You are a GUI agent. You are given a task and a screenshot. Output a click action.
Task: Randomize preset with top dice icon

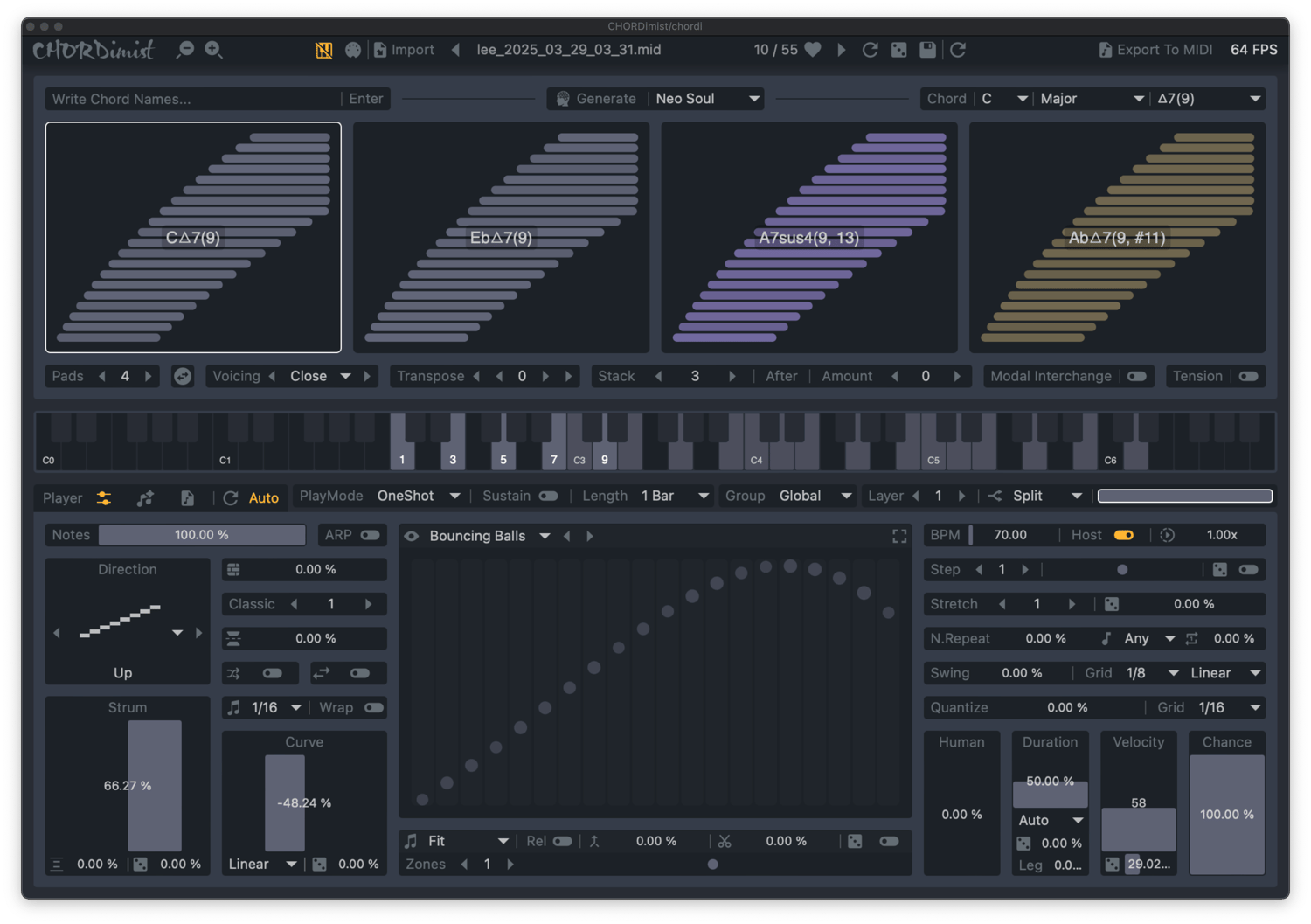pyautogui.click(x=898, y=50)
